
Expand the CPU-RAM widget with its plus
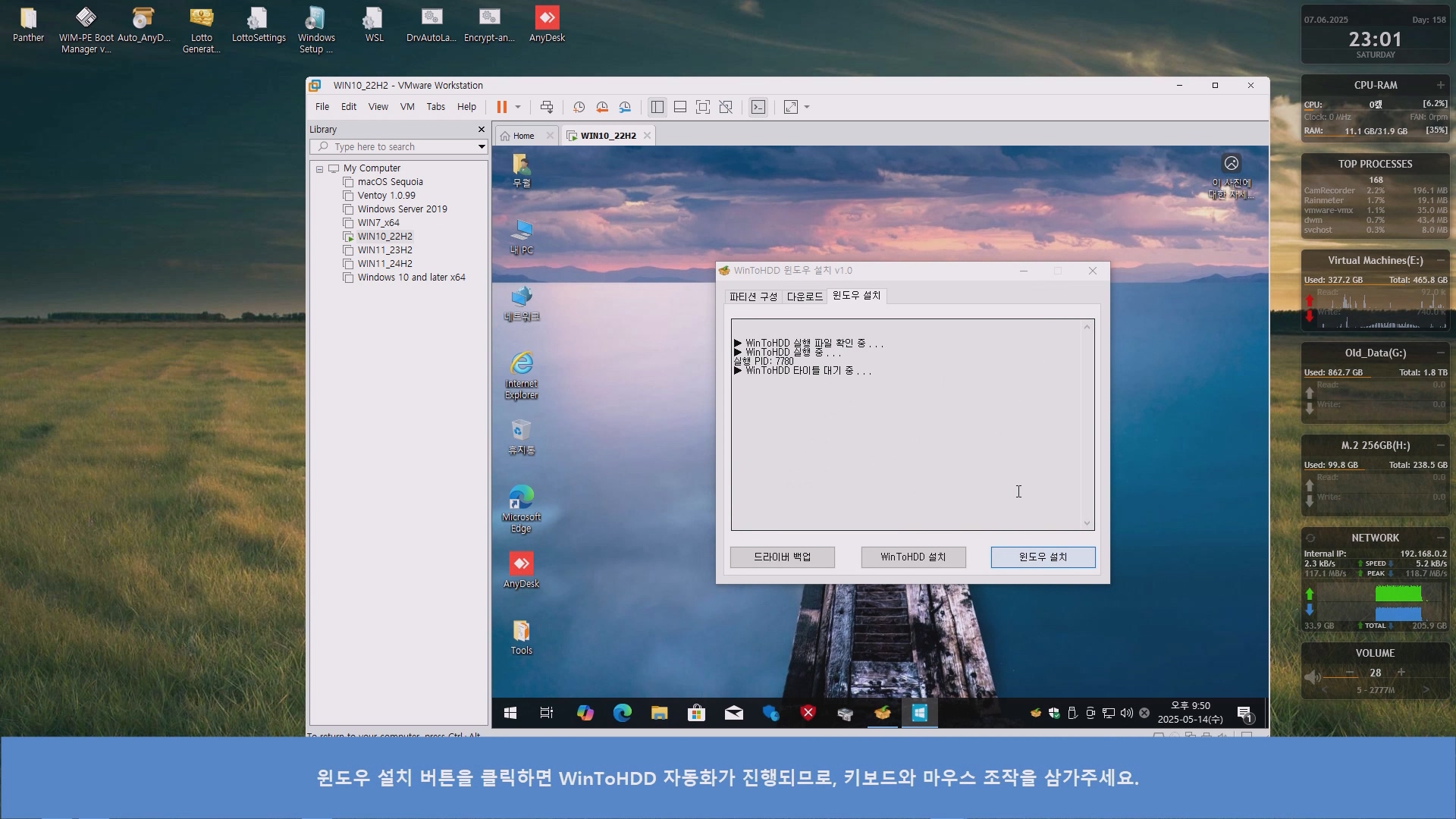click(1440, 85)
